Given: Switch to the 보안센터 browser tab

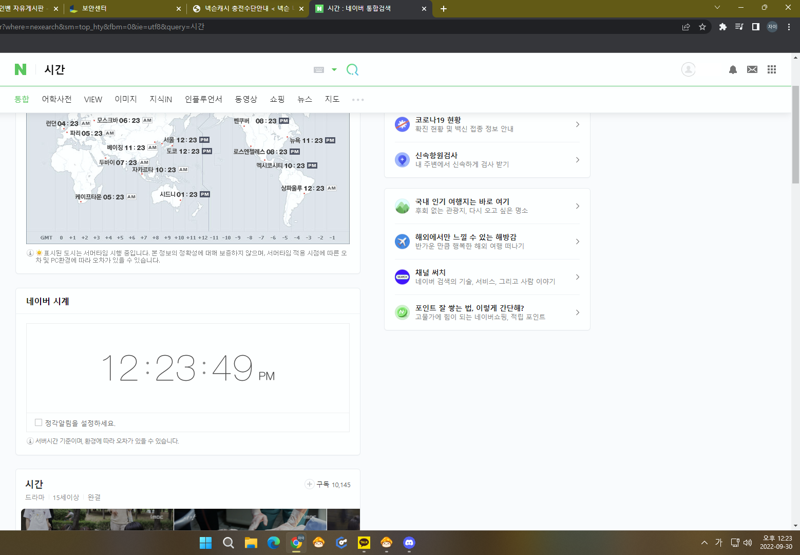Looking at the screenshot, I should pyautogui.click(x=125, y=9).
